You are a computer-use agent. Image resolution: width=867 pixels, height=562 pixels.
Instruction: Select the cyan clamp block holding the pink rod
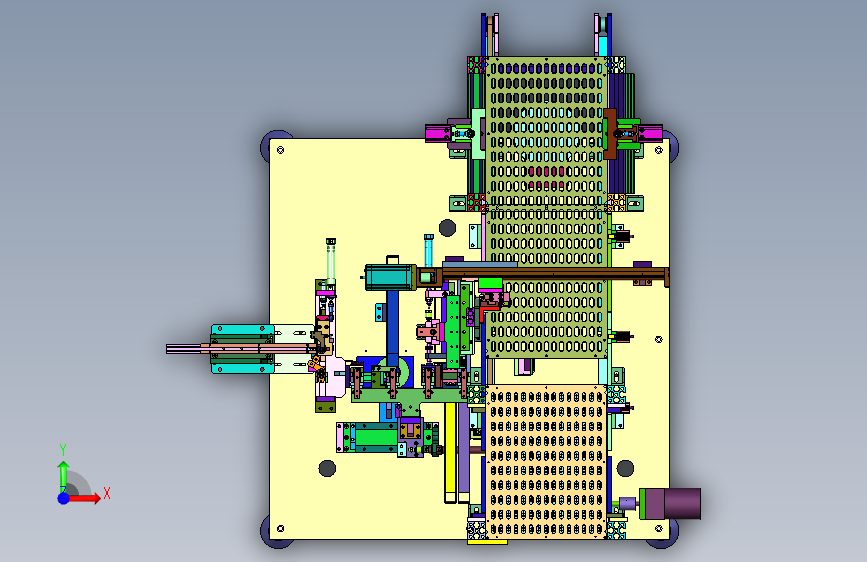tap(242, 349)
